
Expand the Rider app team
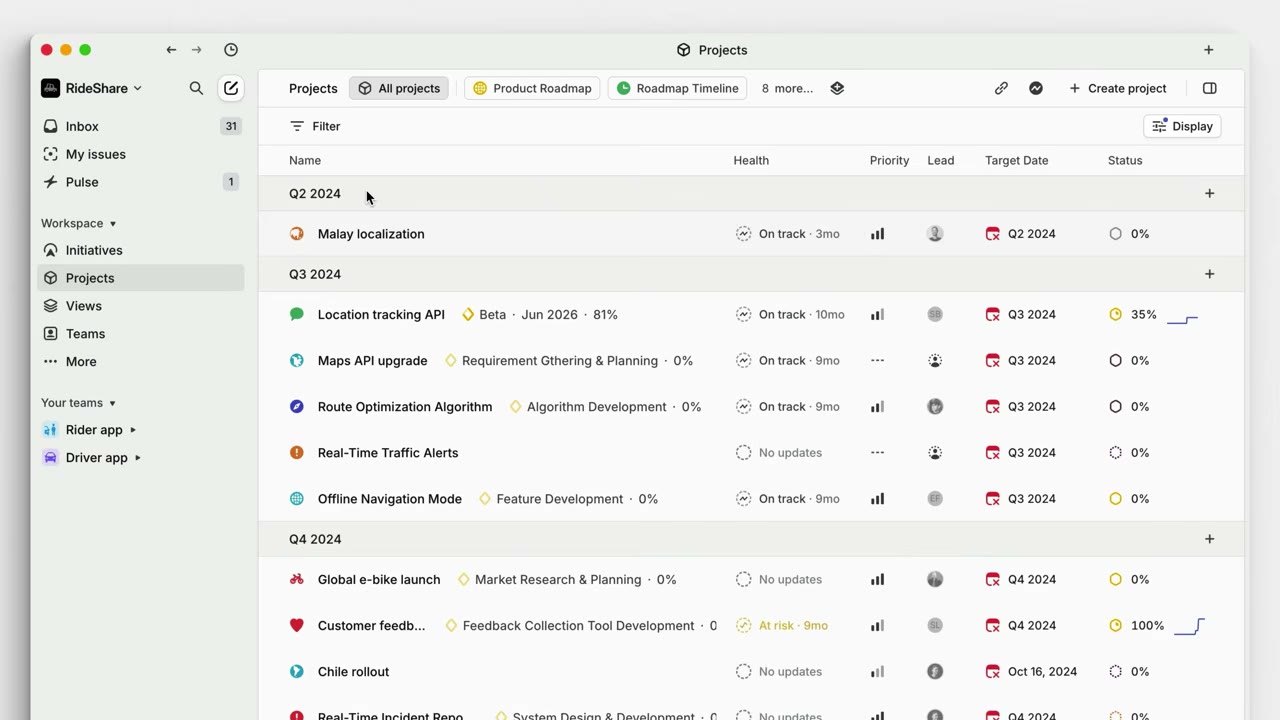(x=133, y=430)
